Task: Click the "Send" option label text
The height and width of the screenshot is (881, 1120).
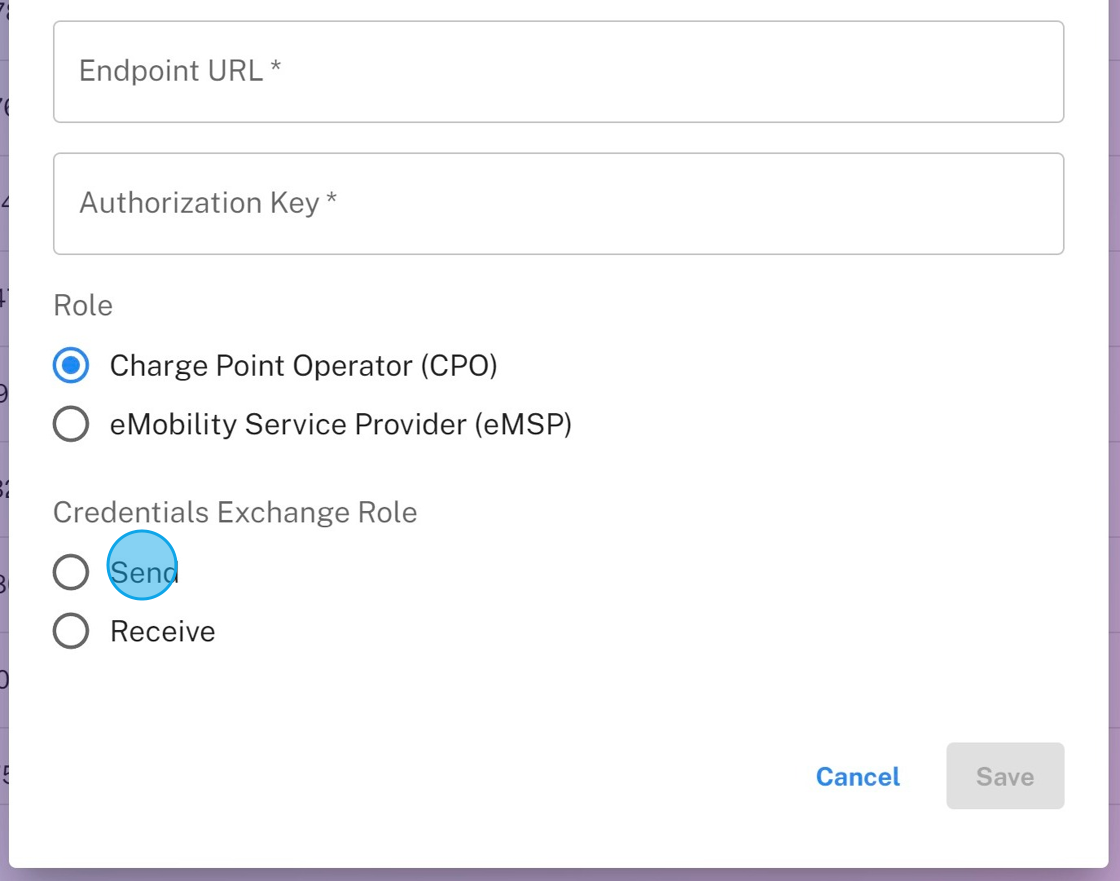Action: click(x=143, y=572)
